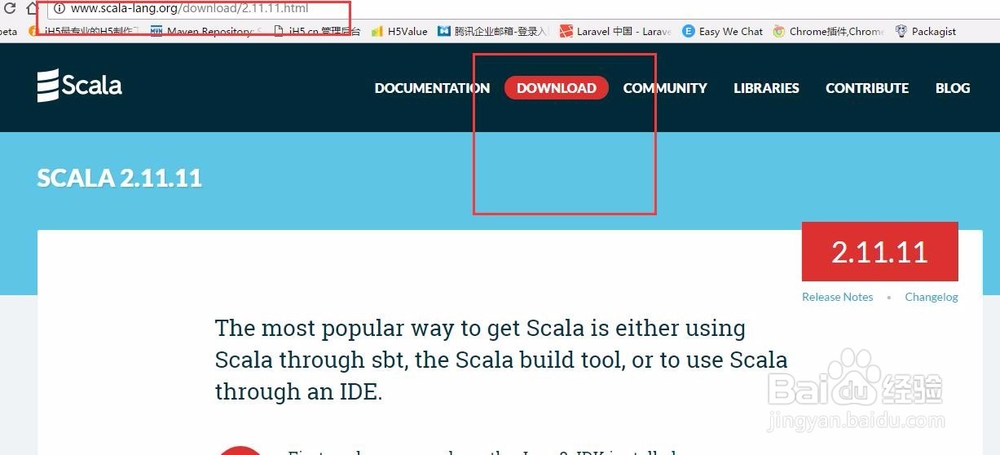Go to the browser home page icon
This screenshot has width=1000, height=455.
31,9
